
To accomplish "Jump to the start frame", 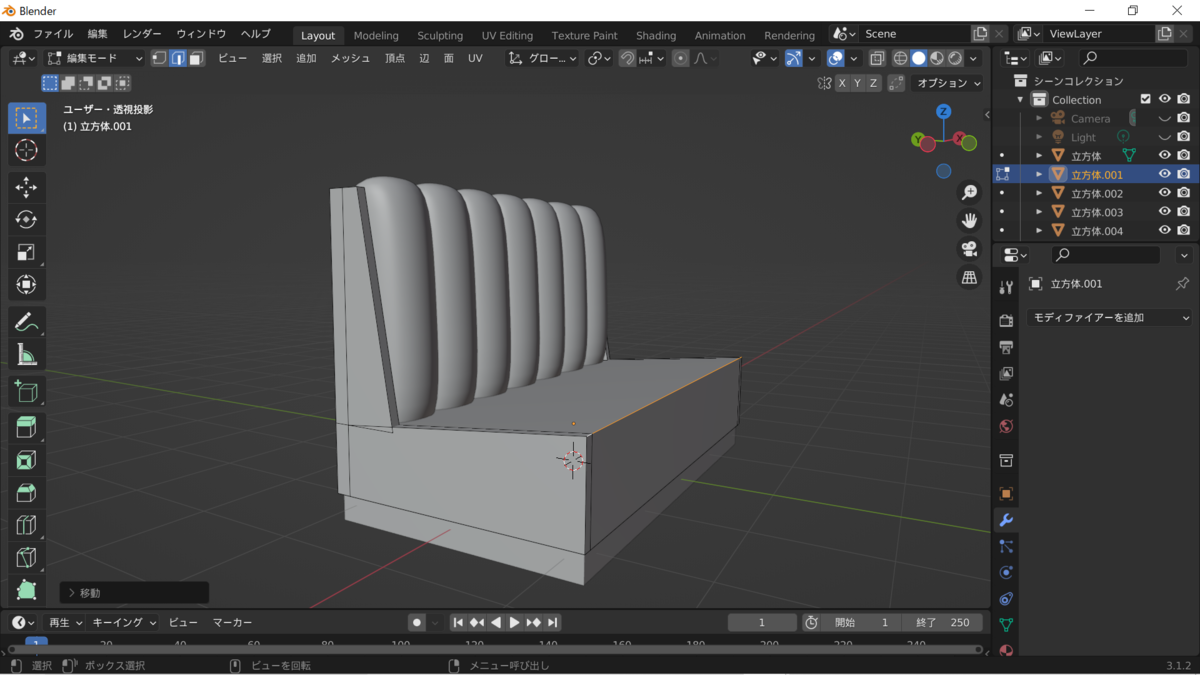I will click(x=458, y=622).
